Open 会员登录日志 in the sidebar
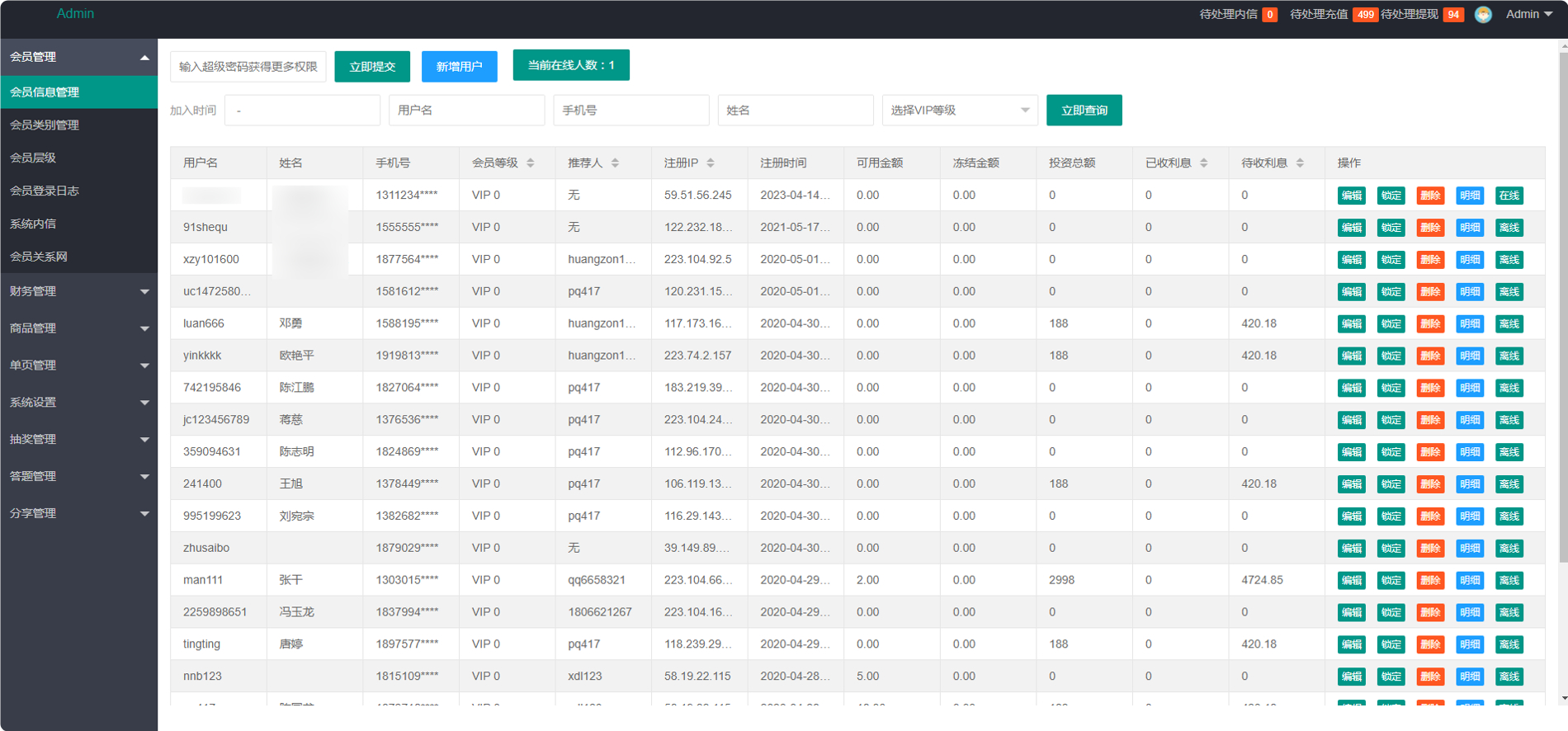The height and width of the screenshot is (731, 1568). [x=45, y=191]
